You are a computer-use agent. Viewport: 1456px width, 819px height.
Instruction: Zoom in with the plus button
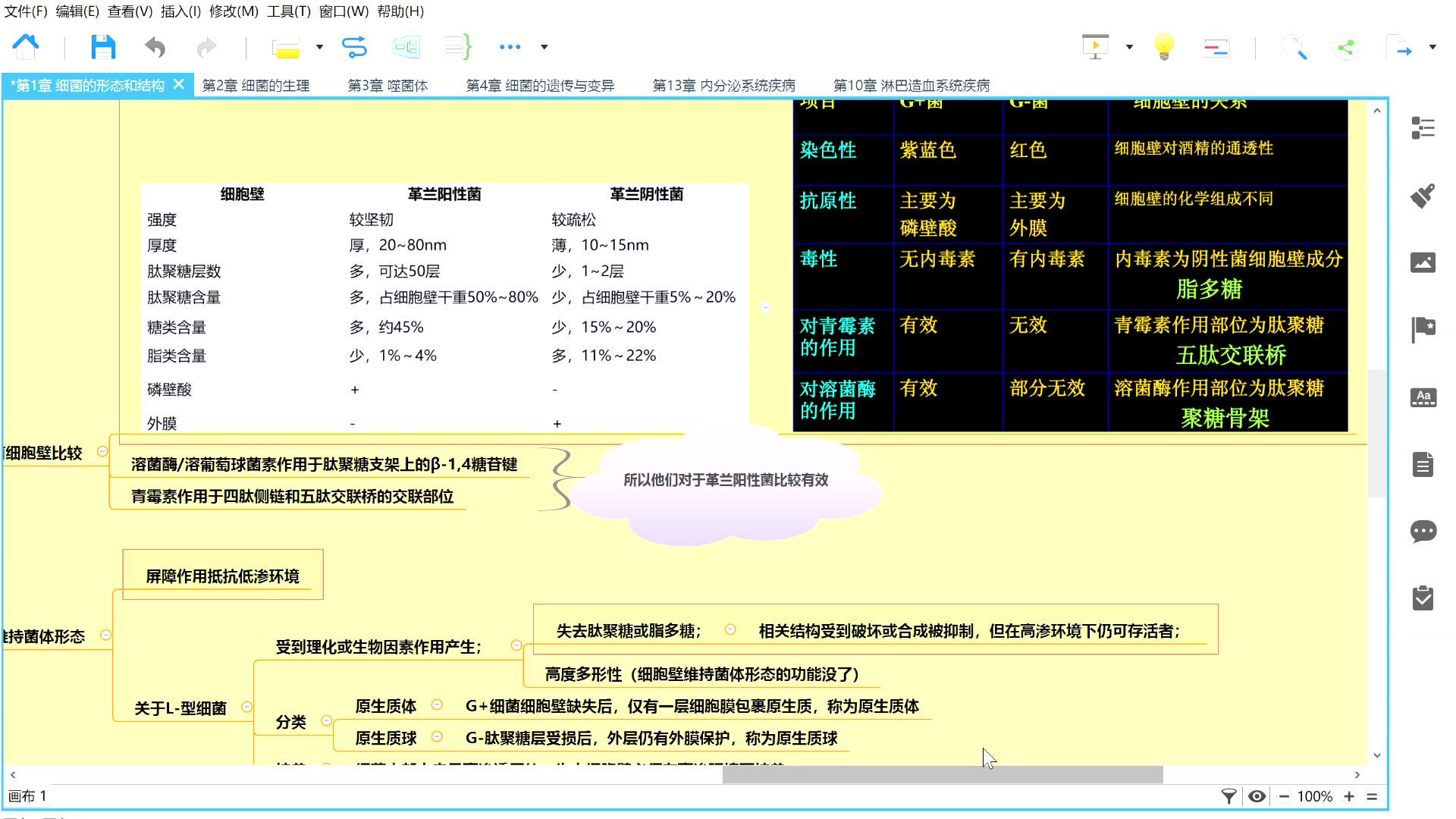(1349, 796)
